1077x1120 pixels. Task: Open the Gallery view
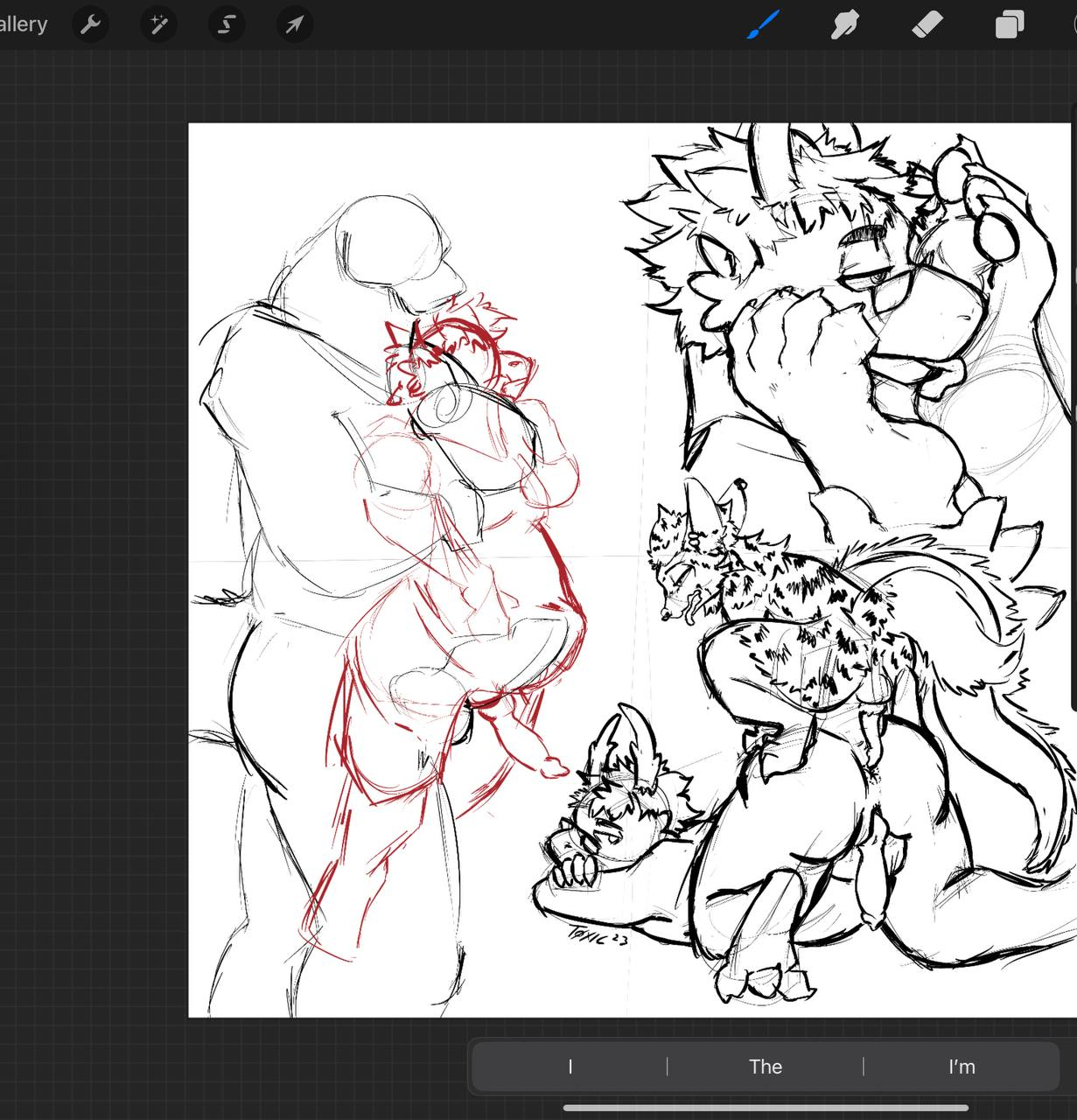(x=23, y=24)
